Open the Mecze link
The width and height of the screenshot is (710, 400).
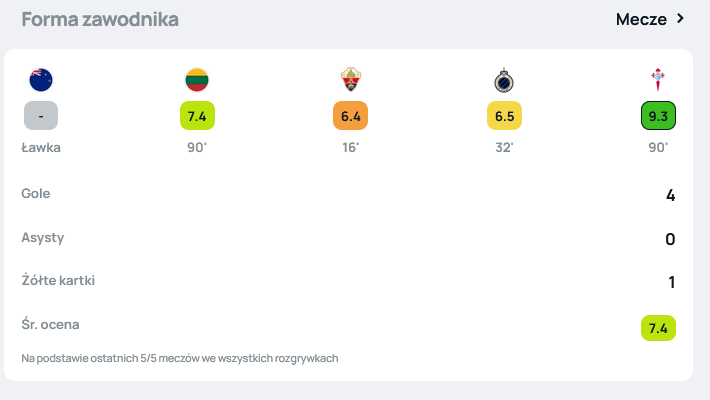[x=641, y=19]
